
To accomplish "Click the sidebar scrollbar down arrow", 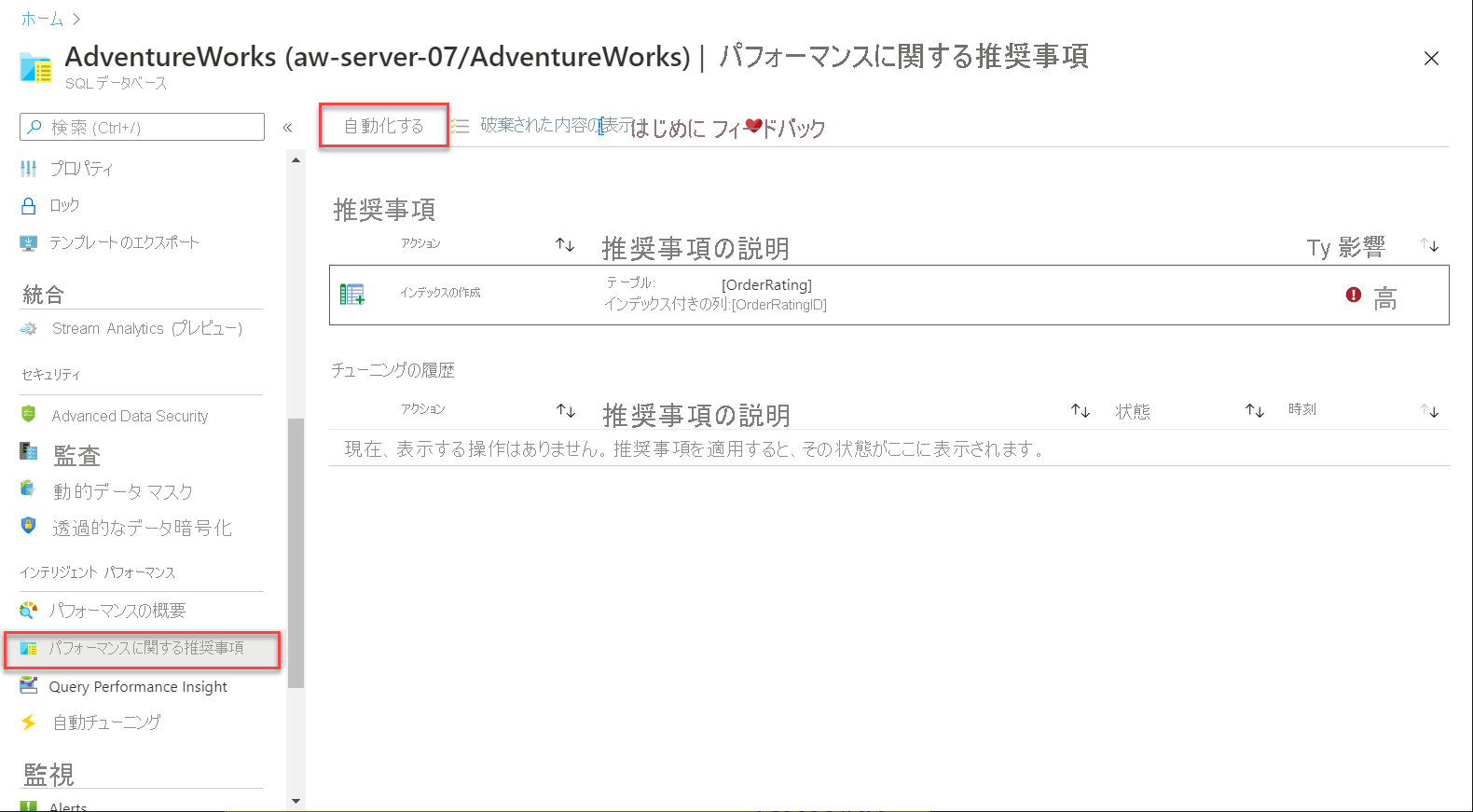I will pyautogui.click(x=296, y=801).
